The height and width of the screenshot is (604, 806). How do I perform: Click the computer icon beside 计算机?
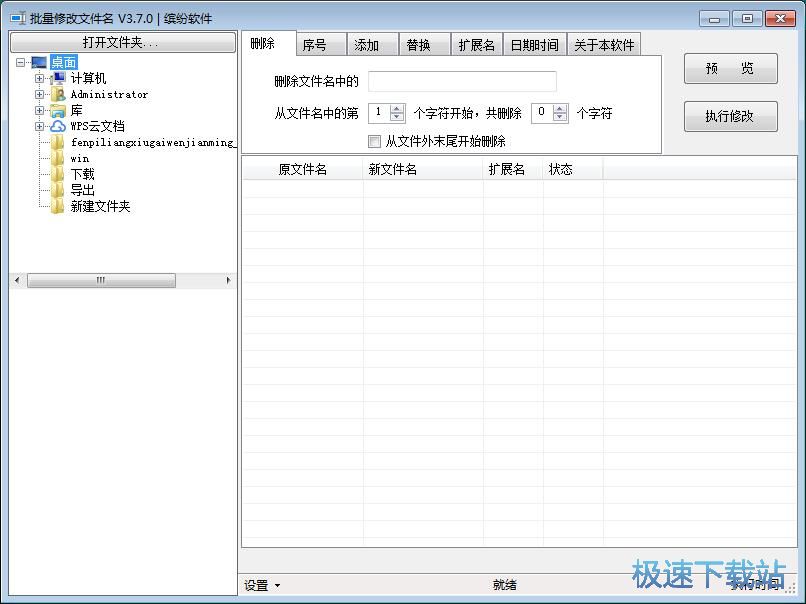pos(58,78)
